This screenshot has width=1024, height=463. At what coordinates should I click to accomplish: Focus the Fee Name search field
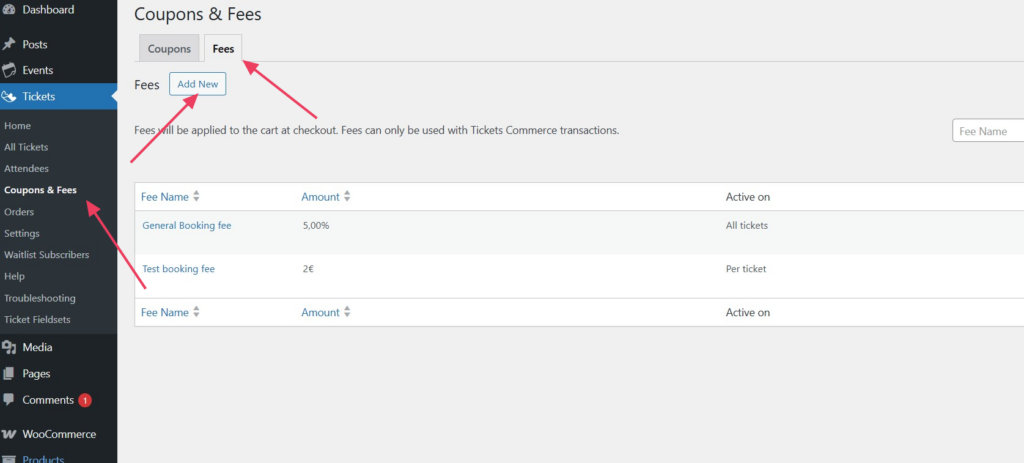pyautogui.click(x=988, y=131)
